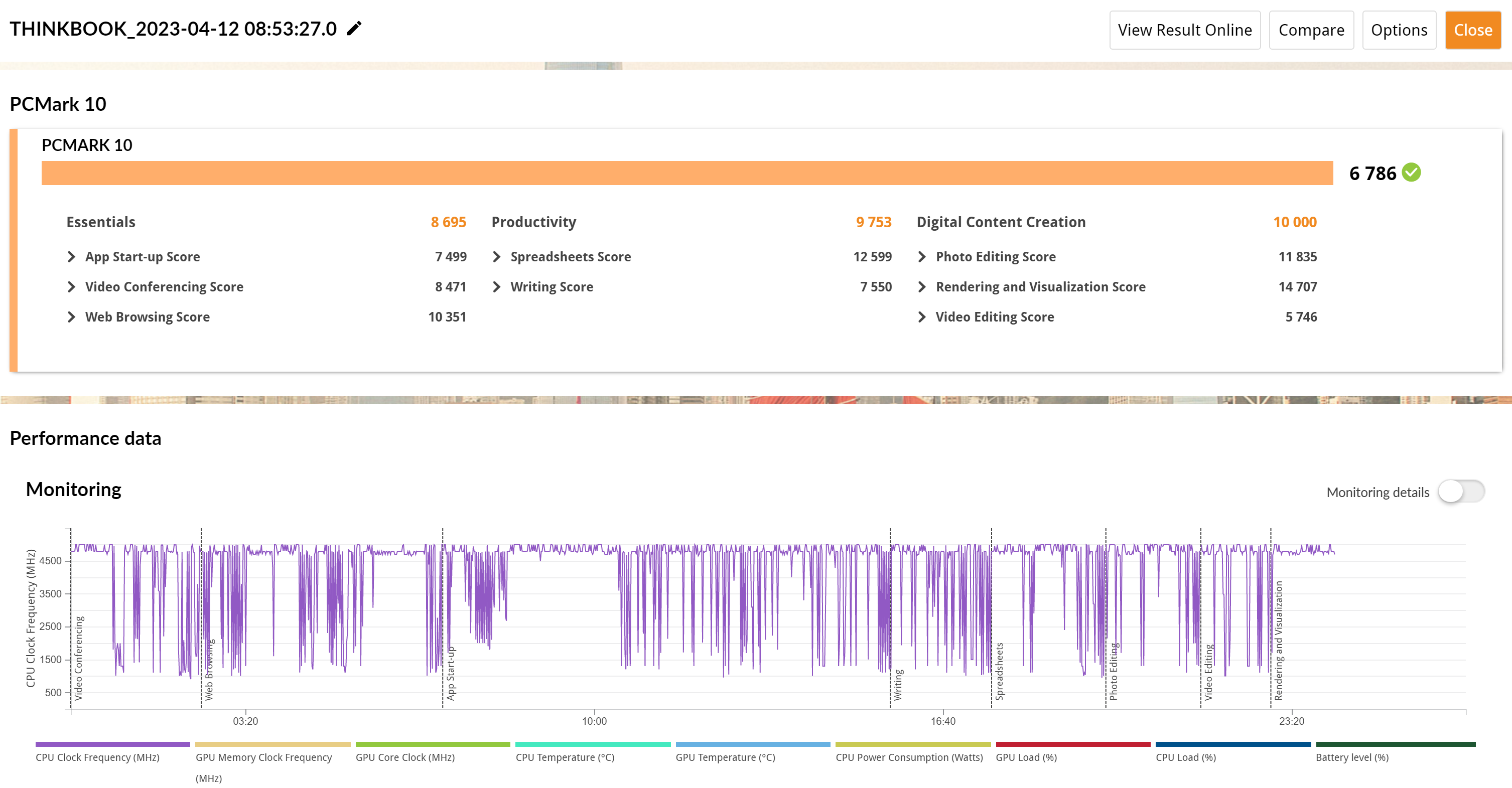
Task: Expand the Photo Editing Score row
Action: [921, 256]
